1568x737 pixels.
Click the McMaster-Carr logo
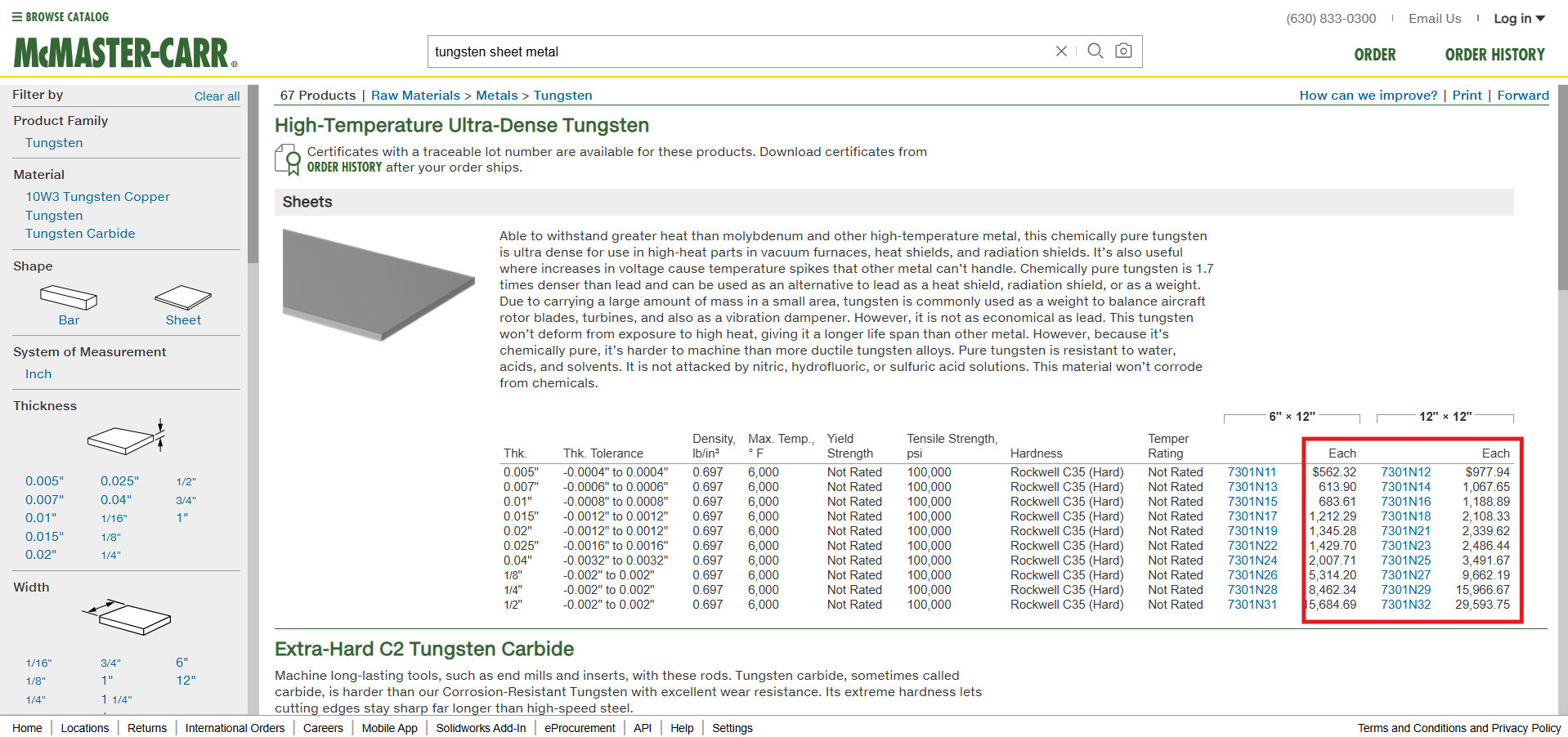click(x=126, y=53)
